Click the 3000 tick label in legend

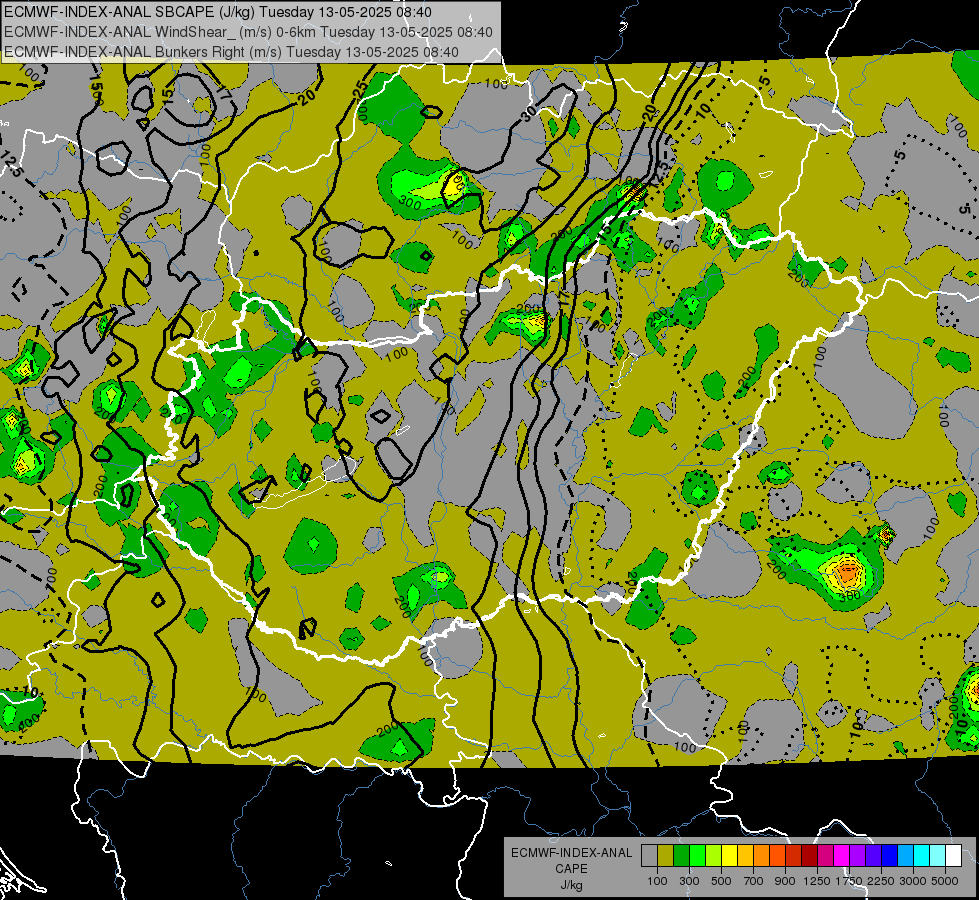click(913, 881)
